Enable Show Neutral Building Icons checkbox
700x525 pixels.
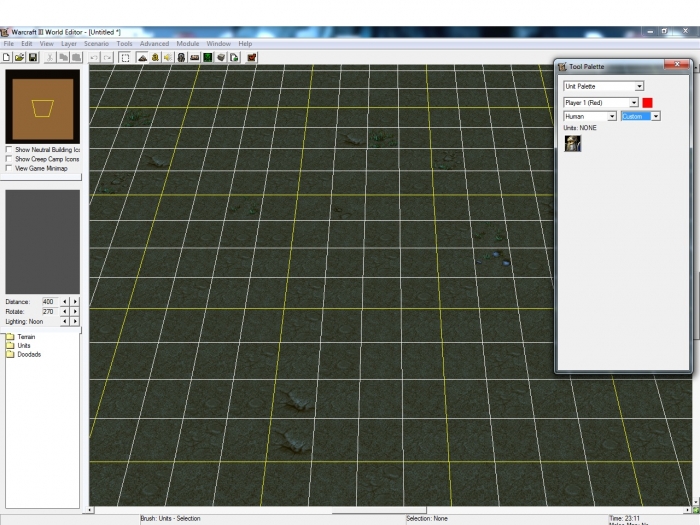pyautogui.click(x=8, y=150)
